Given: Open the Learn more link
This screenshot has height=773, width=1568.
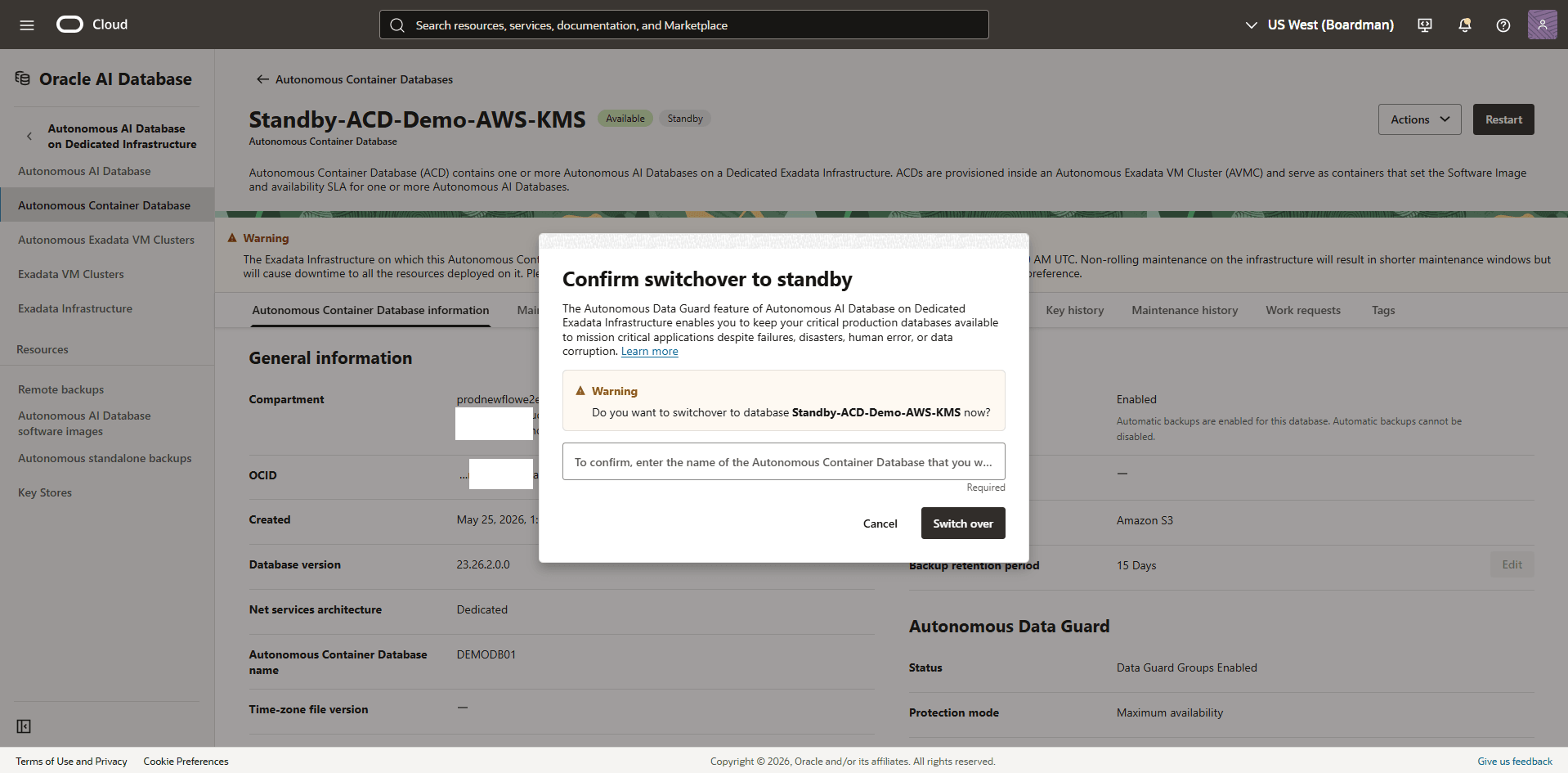Looking at the screenshot, I should point(649,352).
